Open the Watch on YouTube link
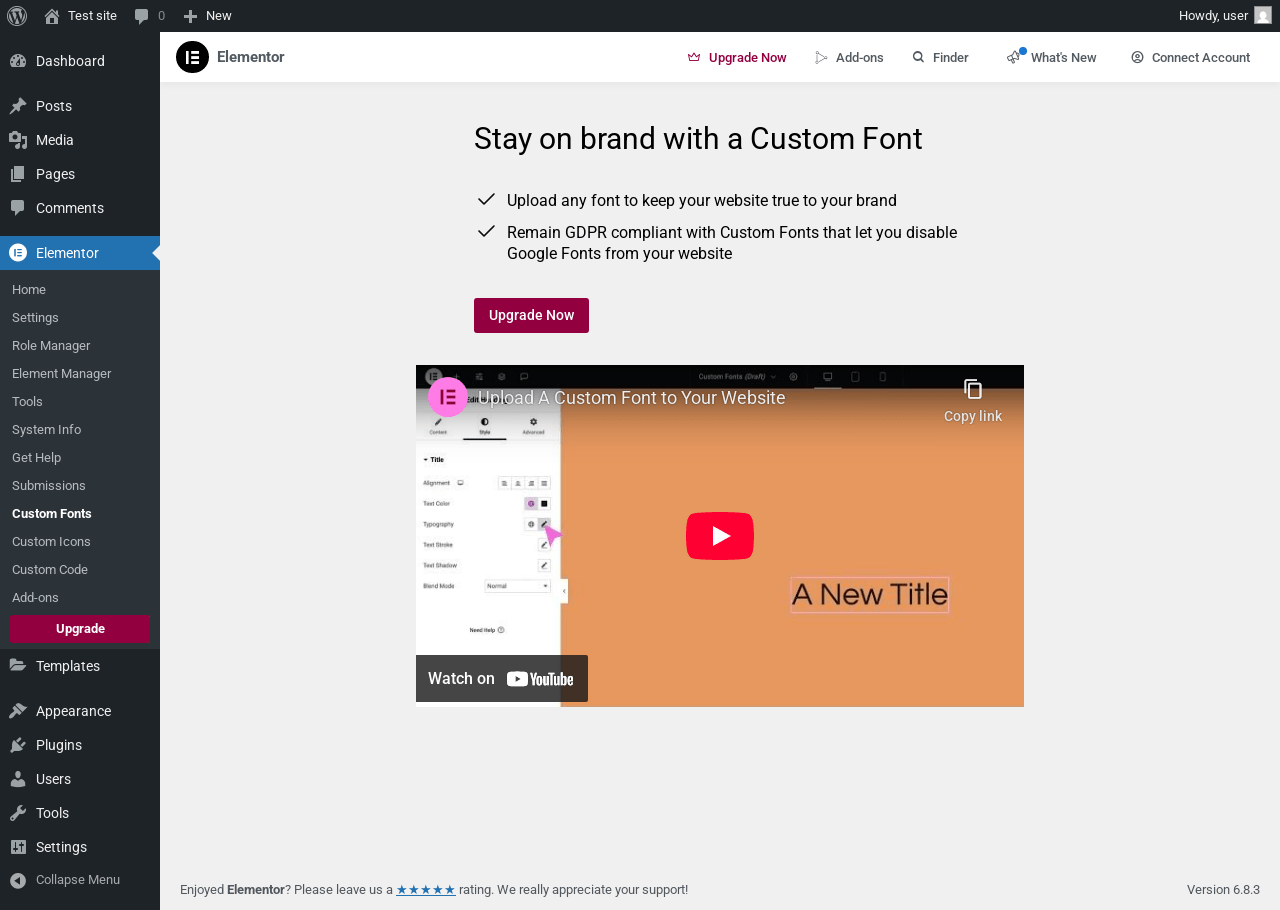The width and height of the screenshot is (1280, 910). point(502,679)
